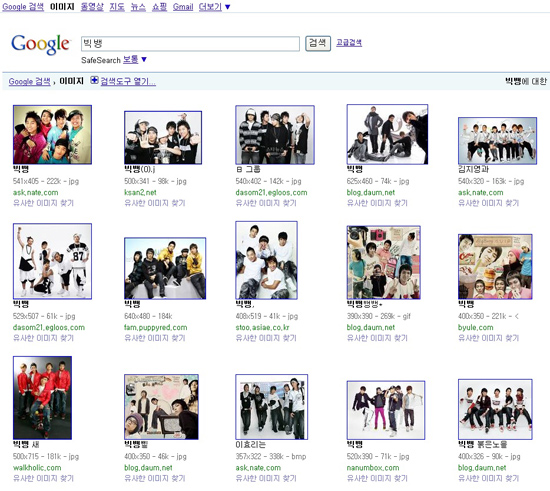Click the 검색 search button
This screenshot has height=491, width=550.
[318, 43]
